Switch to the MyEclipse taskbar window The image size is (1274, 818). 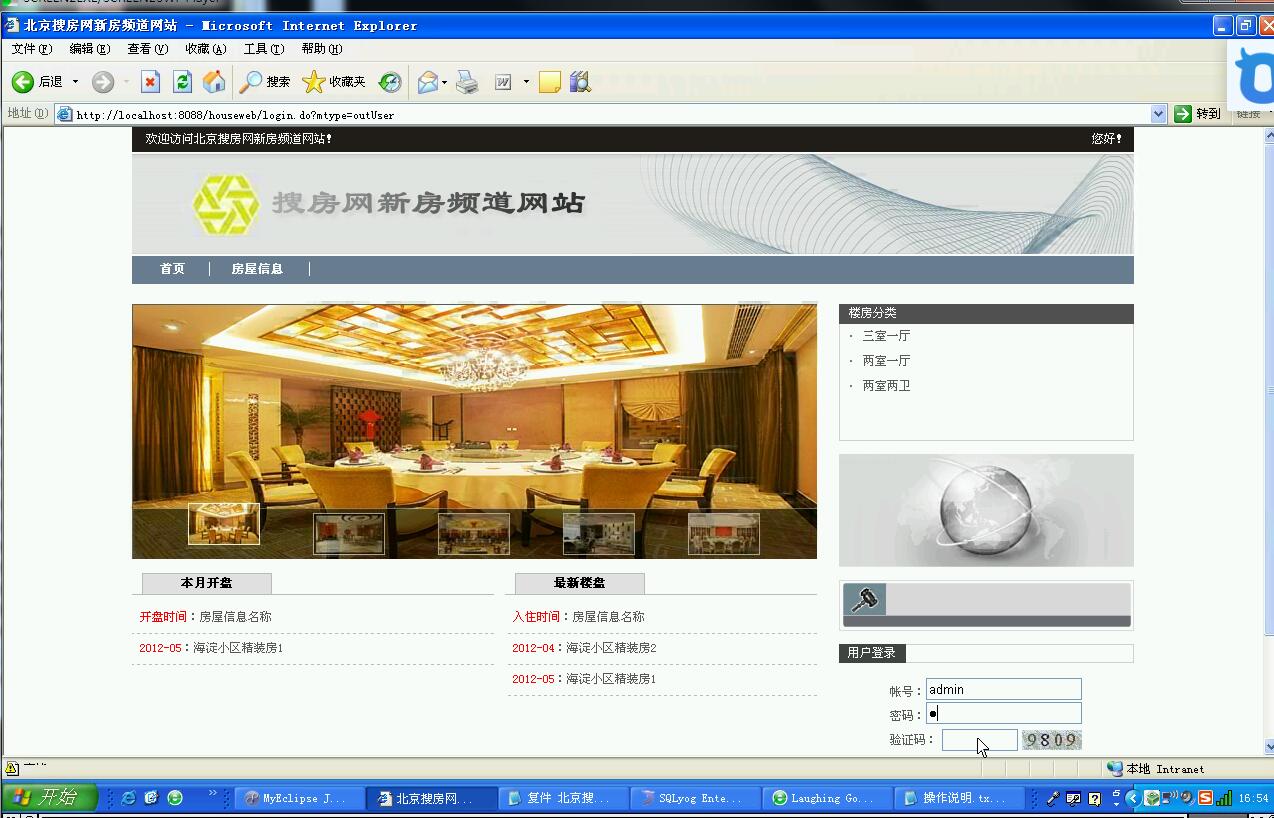pos(299,798)
